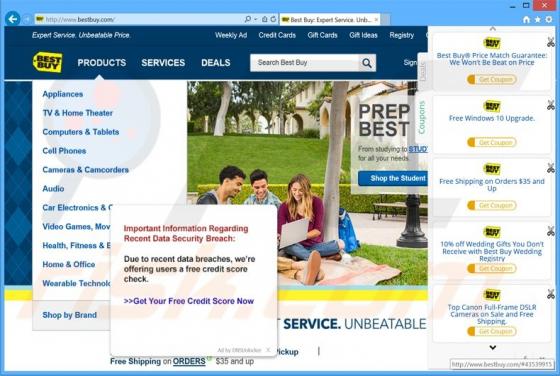Click the Best Buy logo on the Price Match coupon
The height and width of the screenshot is (376, 560).
coord(492,43)
